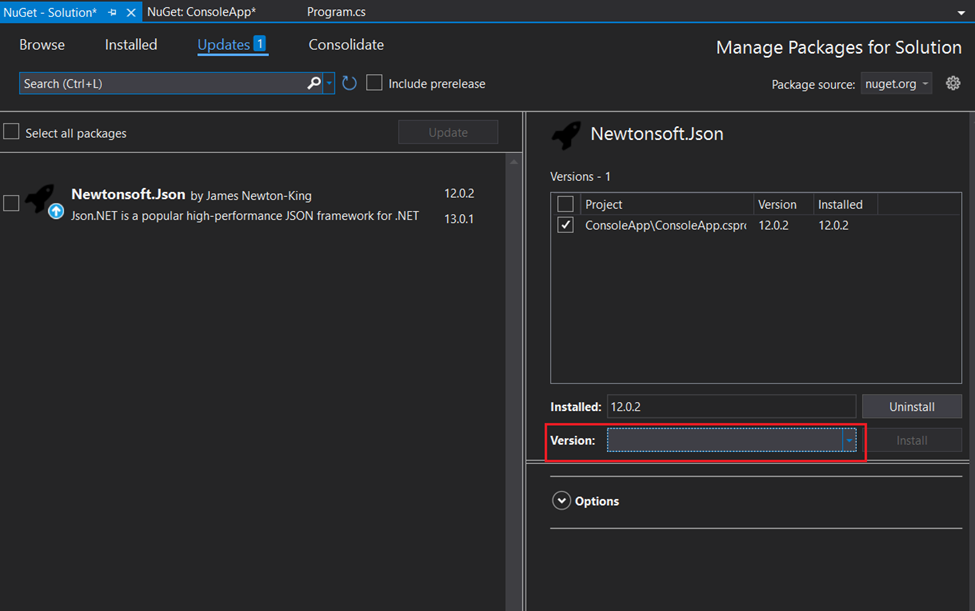Refresh the package list

348,83
